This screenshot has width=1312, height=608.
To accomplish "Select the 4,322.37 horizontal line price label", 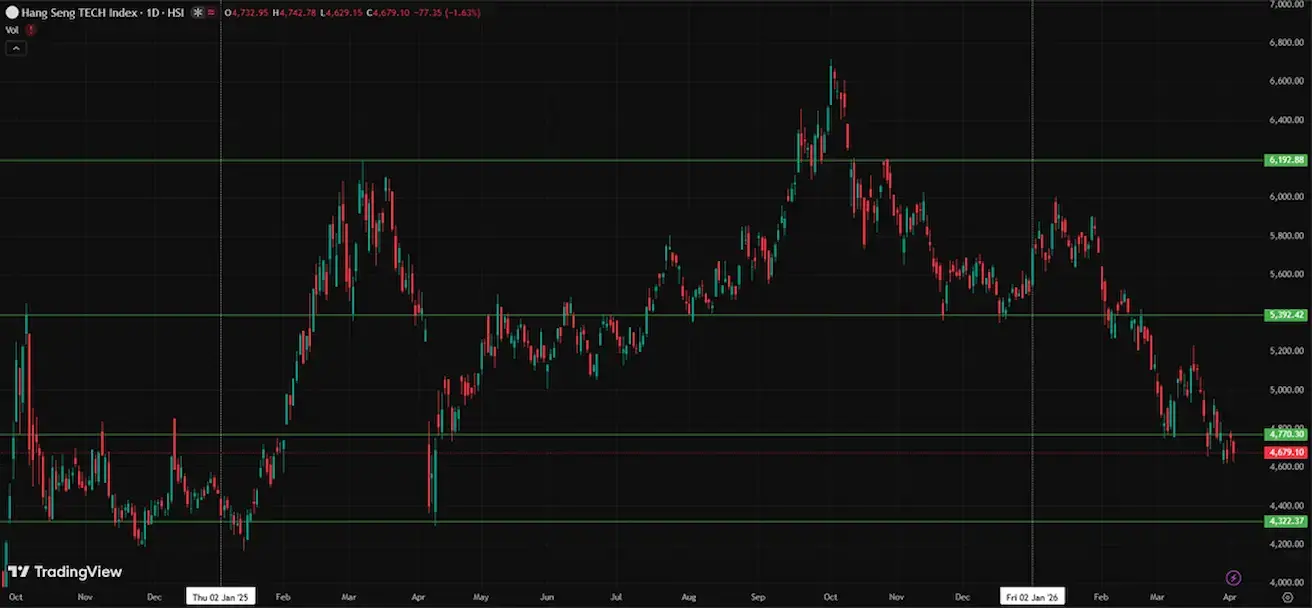I will tap(1286, 521).
